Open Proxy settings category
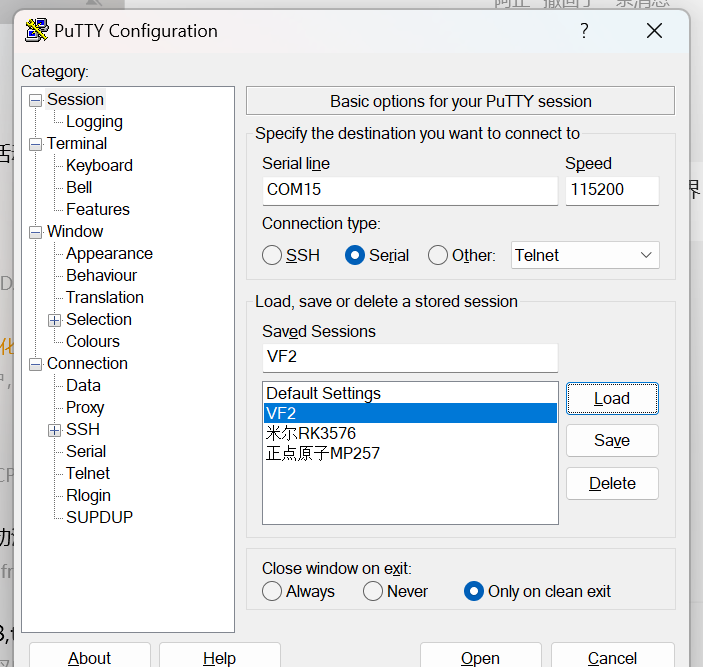Image resolution: width=703 pixels, height=667 pixels. click(x=85, y=407)
